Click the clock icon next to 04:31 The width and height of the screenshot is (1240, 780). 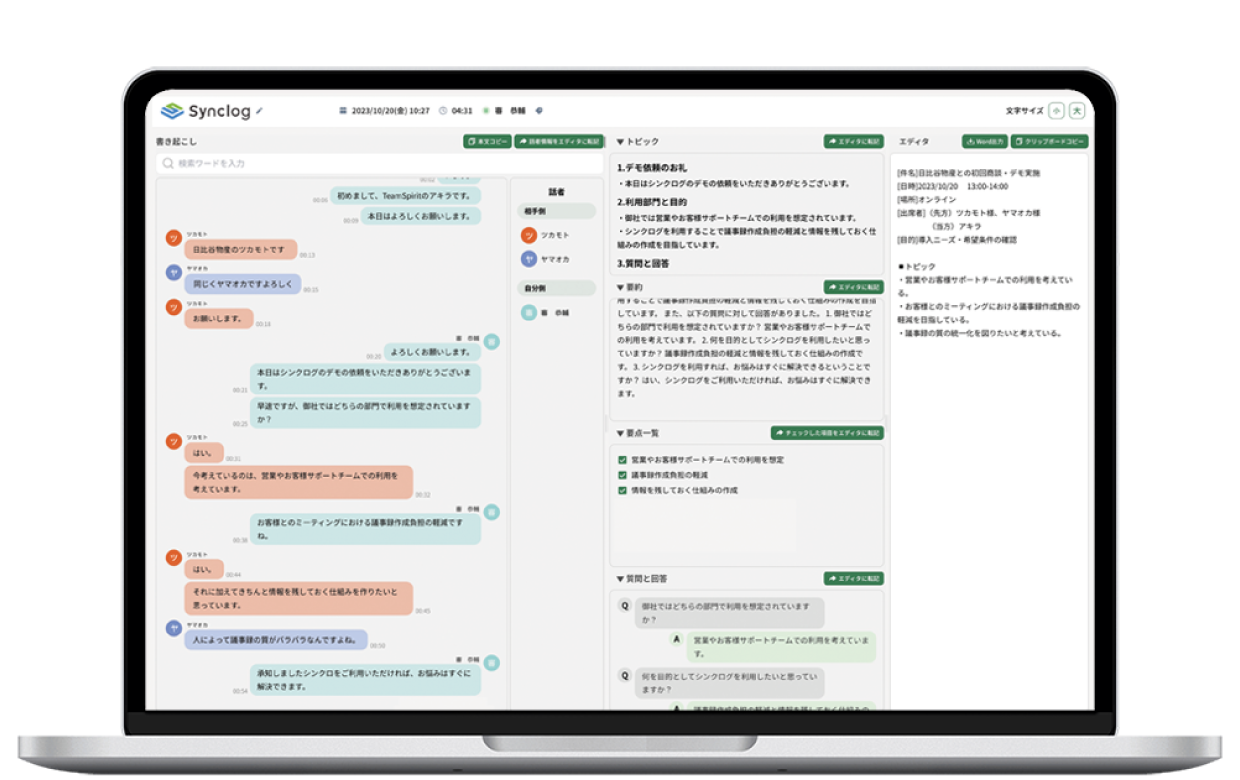click(x=443, y=111)
